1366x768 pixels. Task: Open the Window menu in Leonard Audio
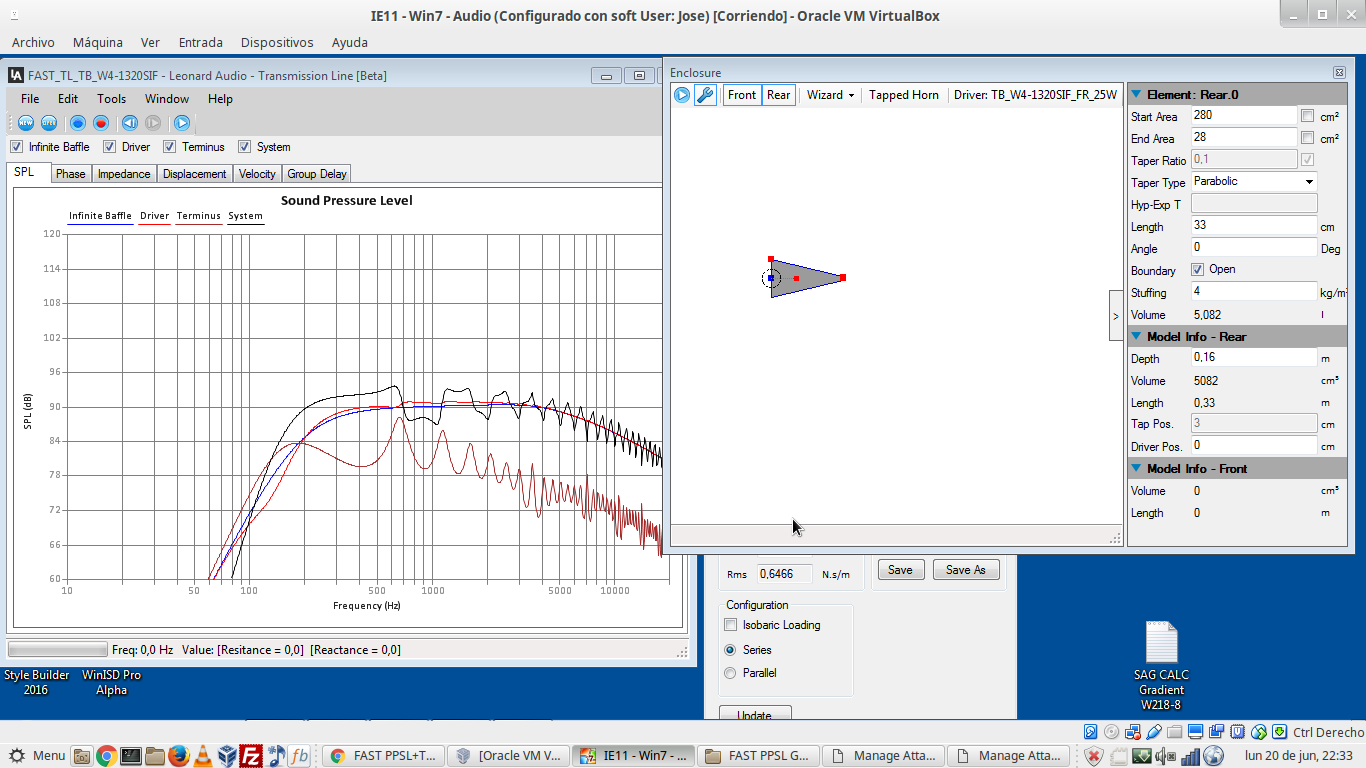tap(167, 99)
